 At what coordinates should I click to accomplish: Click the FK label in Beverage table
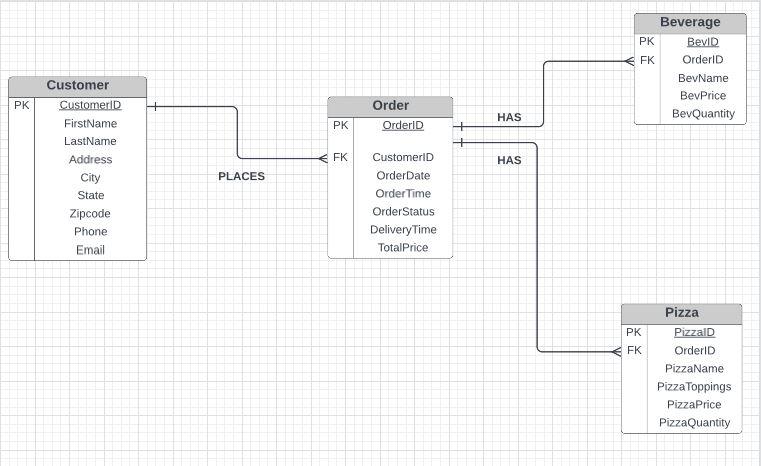point(647,60)
